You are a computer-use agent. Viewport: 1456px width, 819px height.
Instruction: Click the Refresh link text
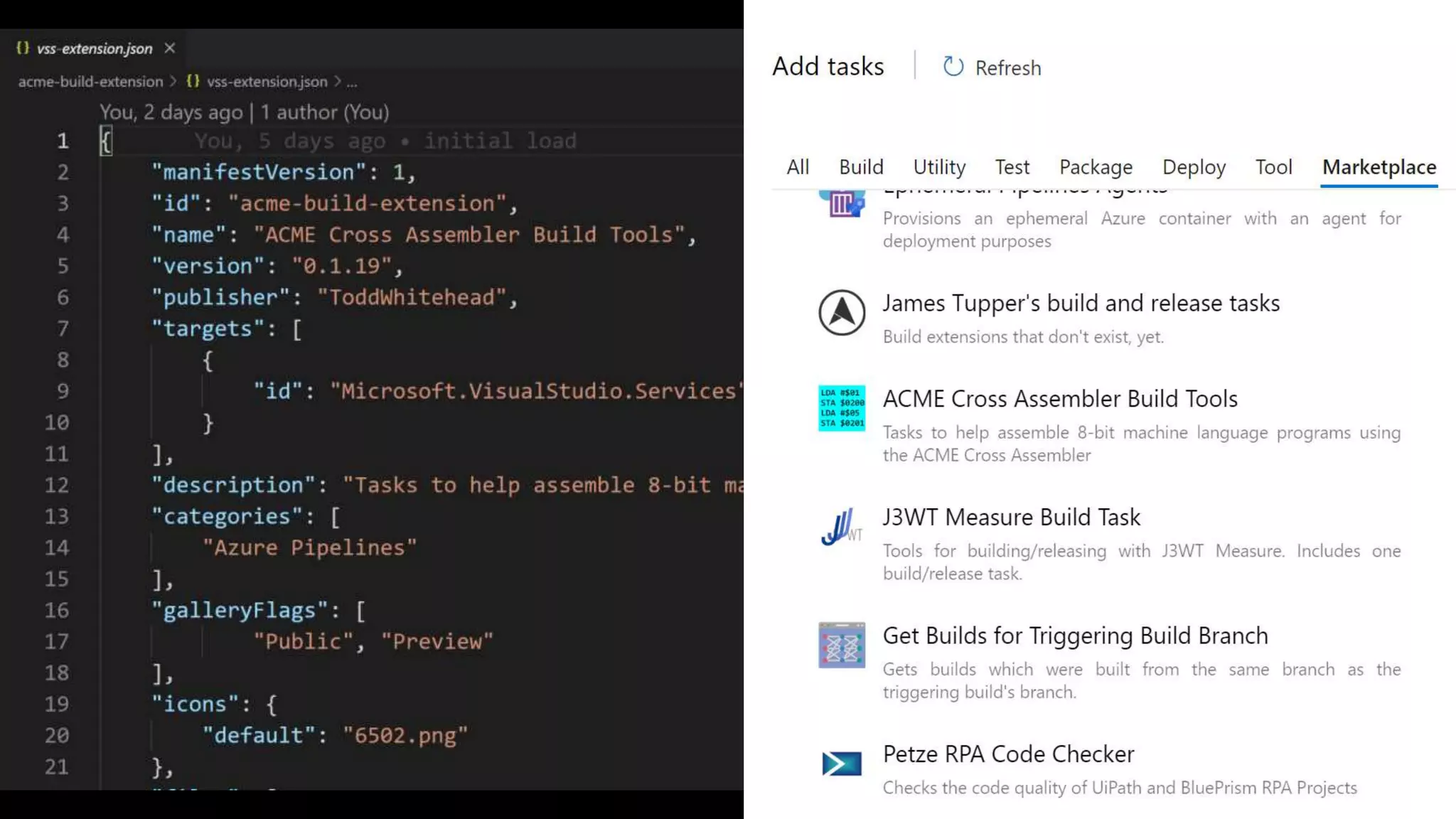(1007, 68)
